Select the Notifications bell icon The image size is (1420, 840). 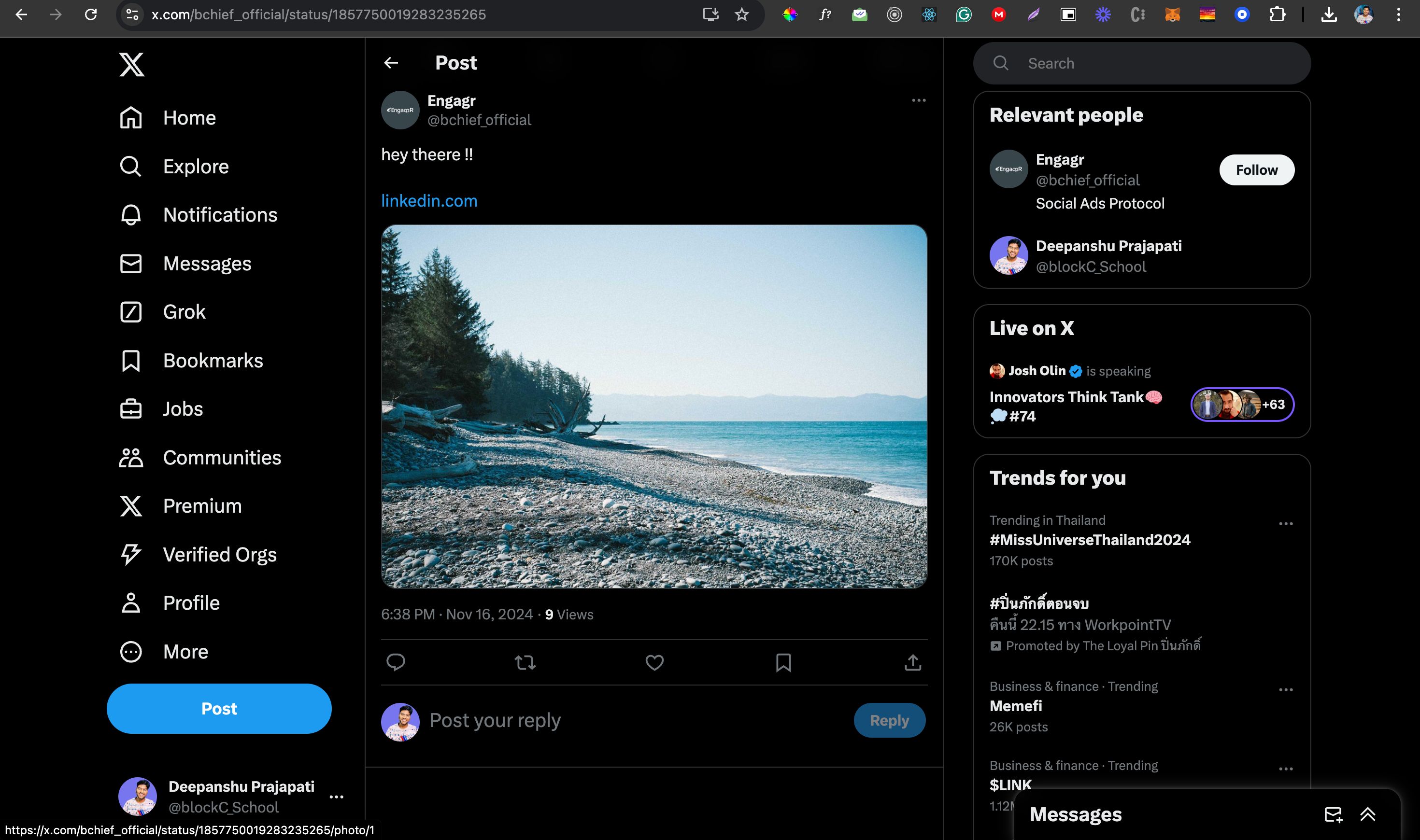pyautogui.click(x=130, y=214)
